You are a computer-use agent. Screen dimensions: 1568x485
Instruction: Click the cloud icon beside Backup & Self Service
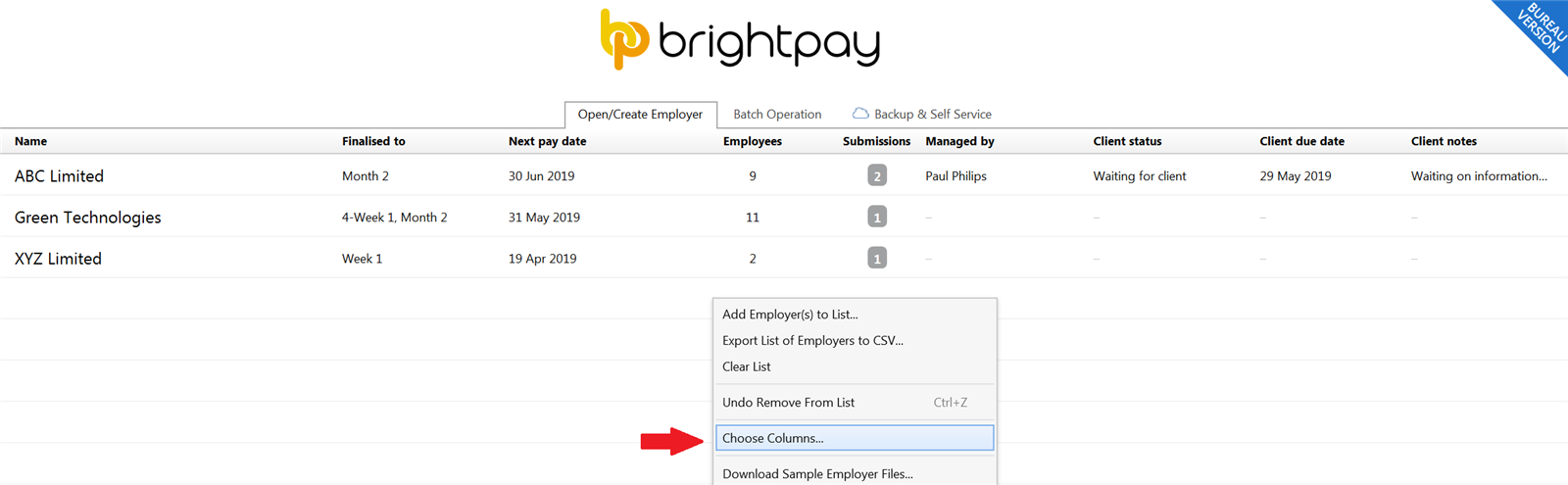tap(860, 114)
